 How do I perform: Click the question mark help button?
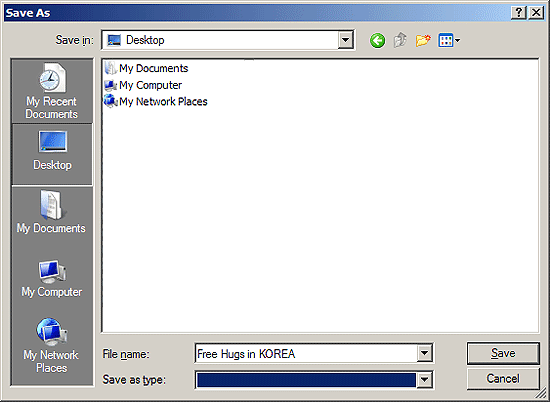click(518, 13)
